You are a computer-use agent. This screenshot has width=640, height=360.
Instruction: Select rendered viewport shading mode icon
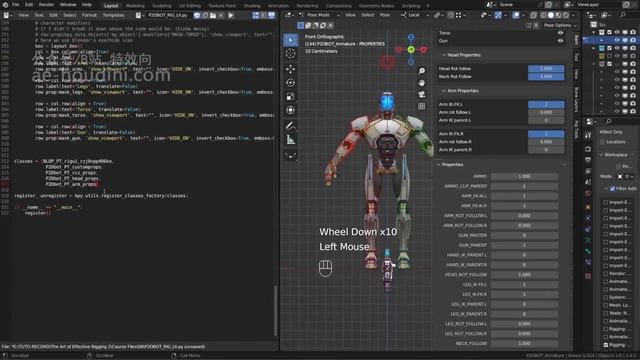pyautogui.click(x=566, y=15)
